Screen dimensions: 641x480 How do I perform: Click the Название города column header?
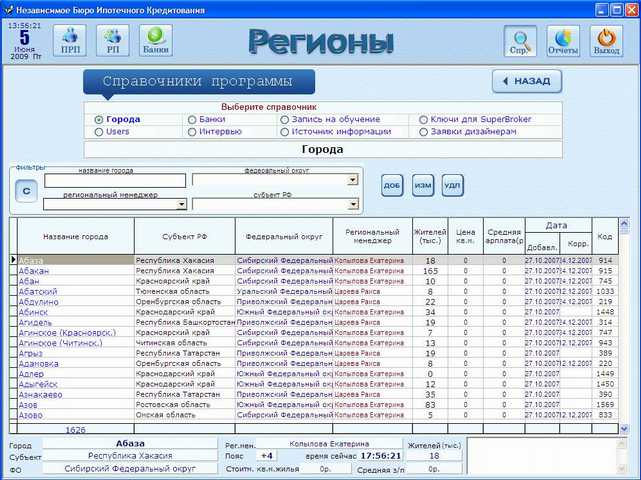coord(76,236)
